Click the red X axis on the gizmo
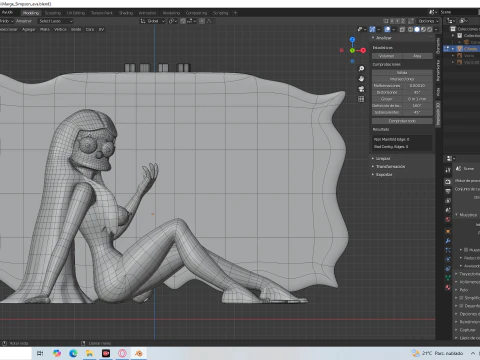 (363, 50)
